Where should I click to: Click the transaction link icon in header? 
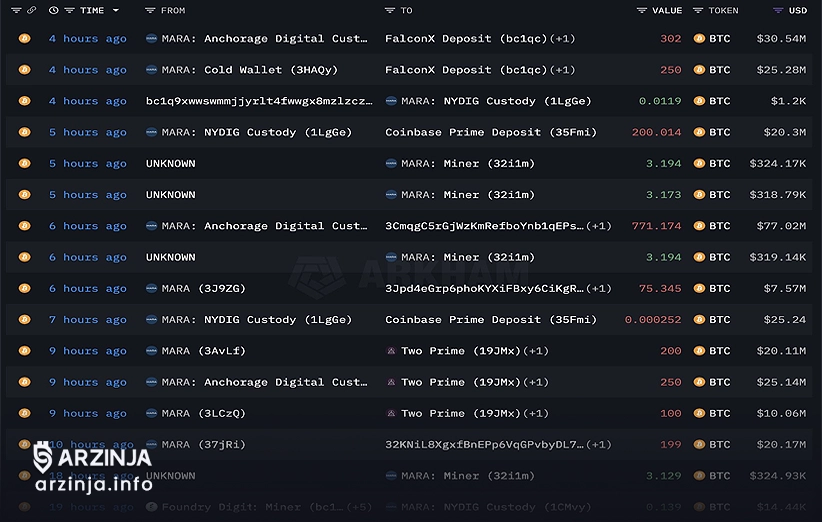(32, 10)
